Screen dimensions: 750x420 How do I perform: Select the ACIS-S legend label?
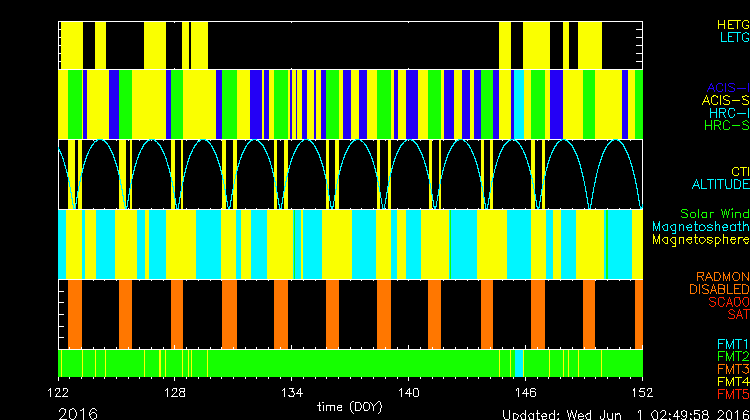pyautogui.click(x=725, y=100)
